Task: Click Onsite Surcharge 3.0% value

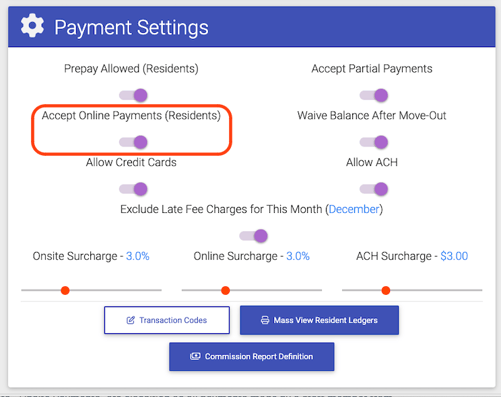Action: (x=138, y=256)
